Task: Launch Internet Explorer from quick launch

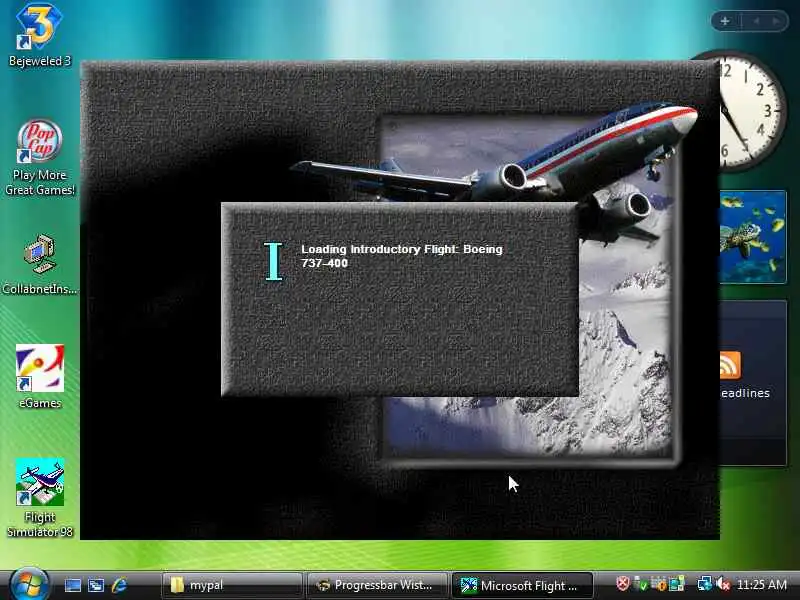Action: (x=119, y=585)
